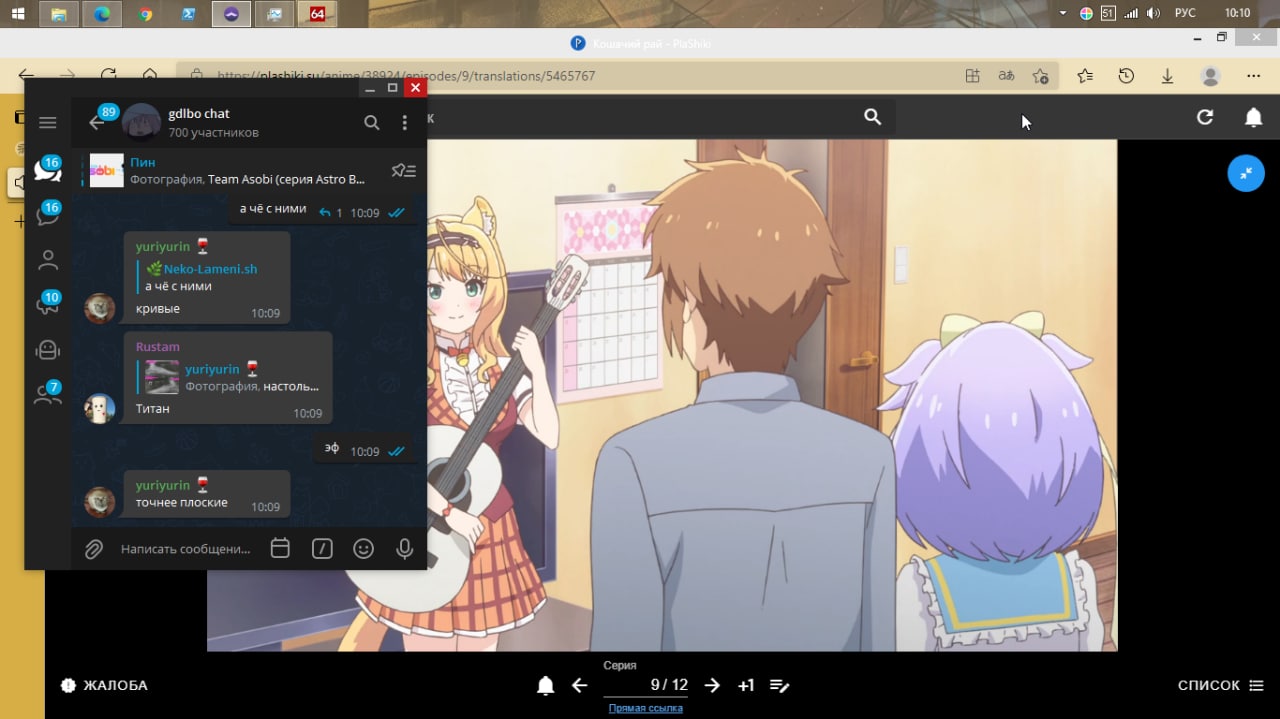The height and width of the screenshot is (719, 1280).
Task: Open the reply count on 'а чё с ними'
Action: pyautogui.click(x=330, y=213)
